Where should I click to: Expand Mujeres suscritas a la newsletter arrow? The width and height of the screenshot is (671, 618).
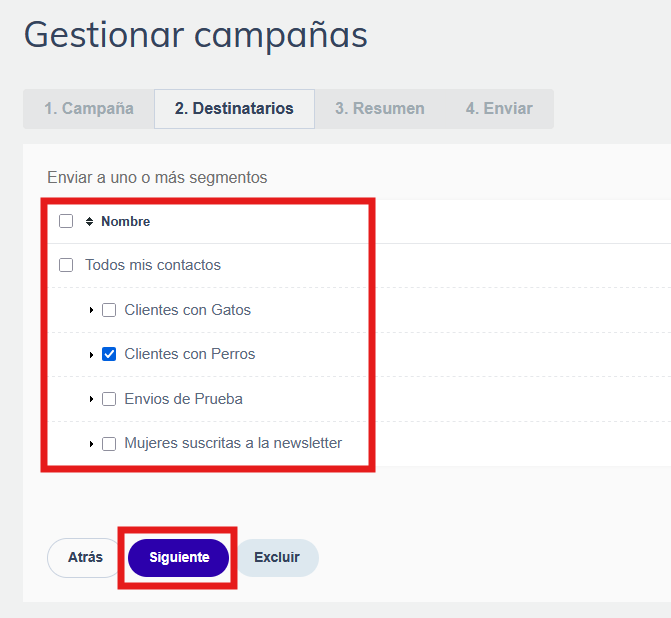pos(91,444)
